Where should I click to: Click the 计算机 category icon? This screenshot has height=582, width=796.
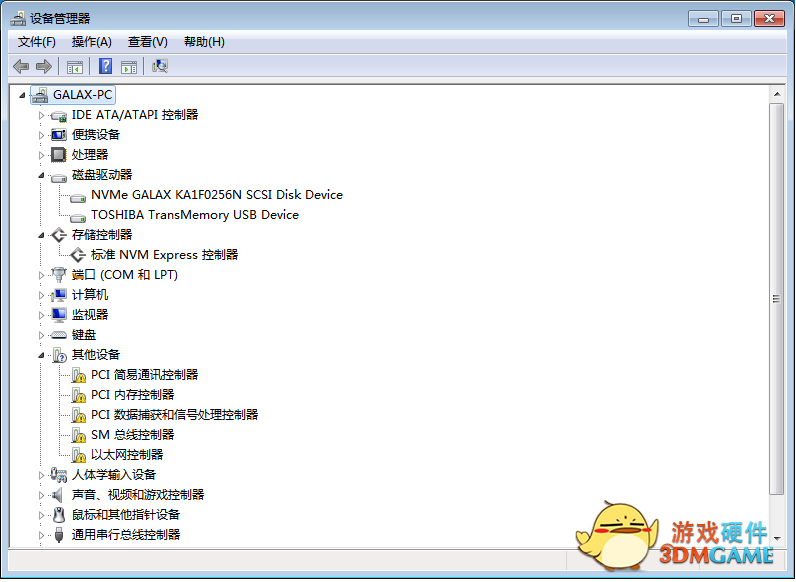(x=59, y=295)
